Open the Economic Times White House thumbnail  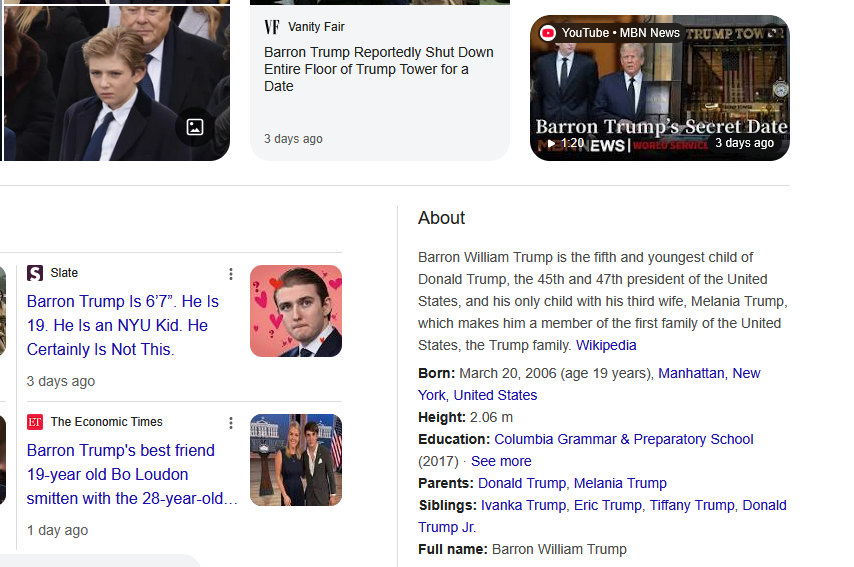(295, 460)
